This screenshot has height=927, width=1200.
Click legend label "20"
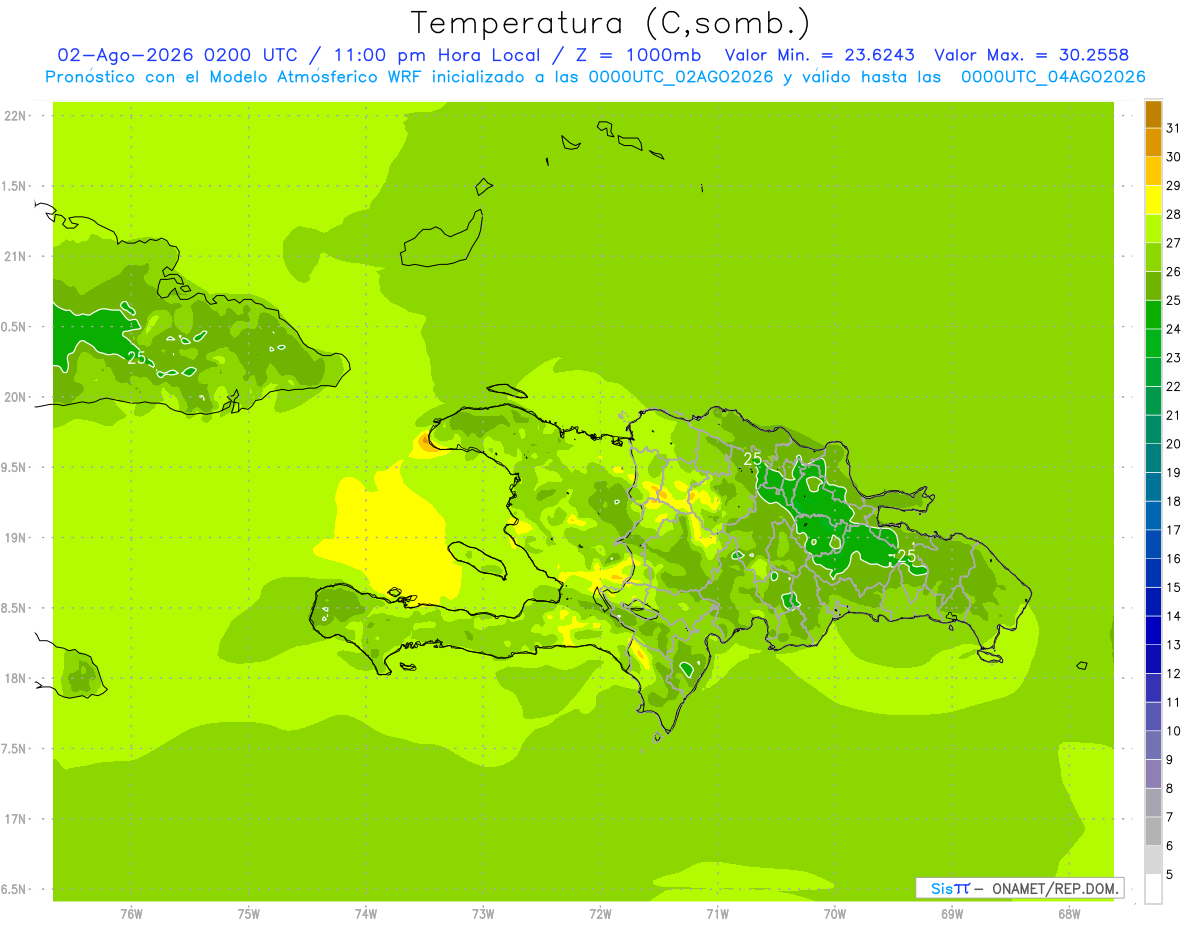click(x=1173, y=444)
